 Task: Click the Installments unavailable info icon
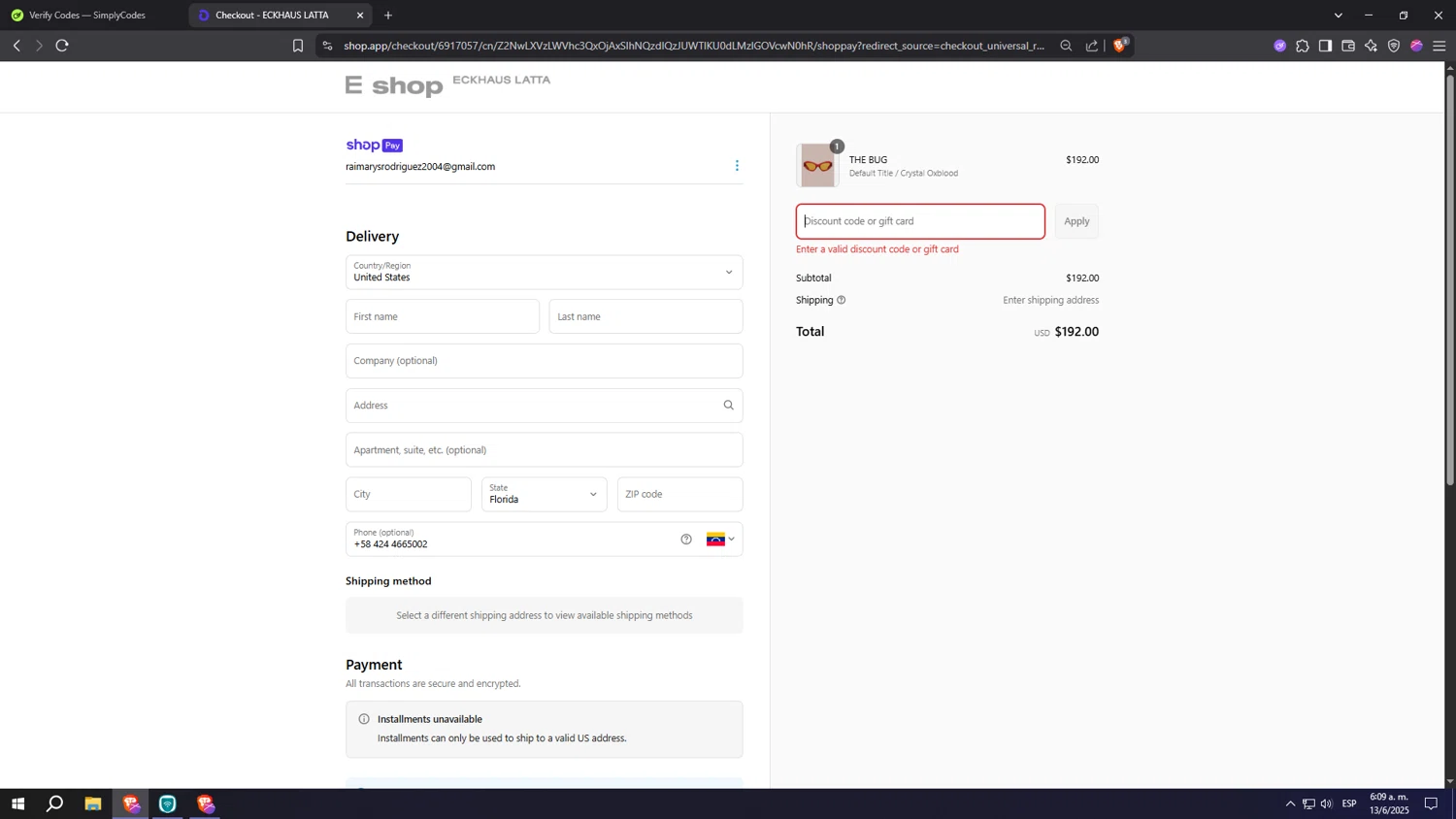point(364,719)
